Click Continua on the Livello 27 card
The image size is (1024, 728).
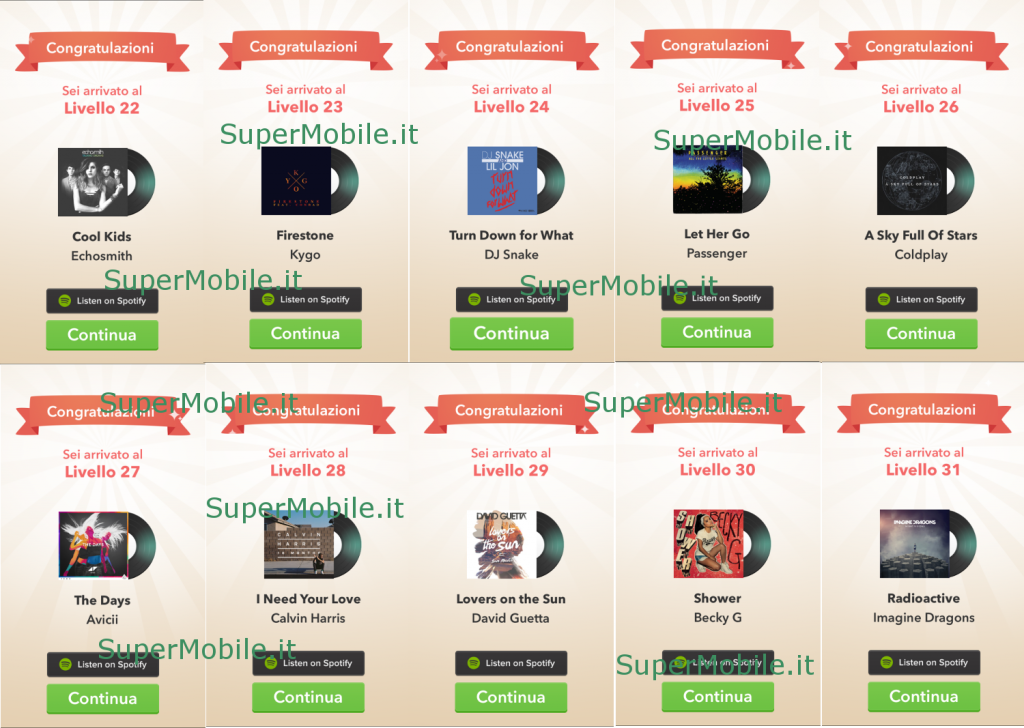(103, 699)
